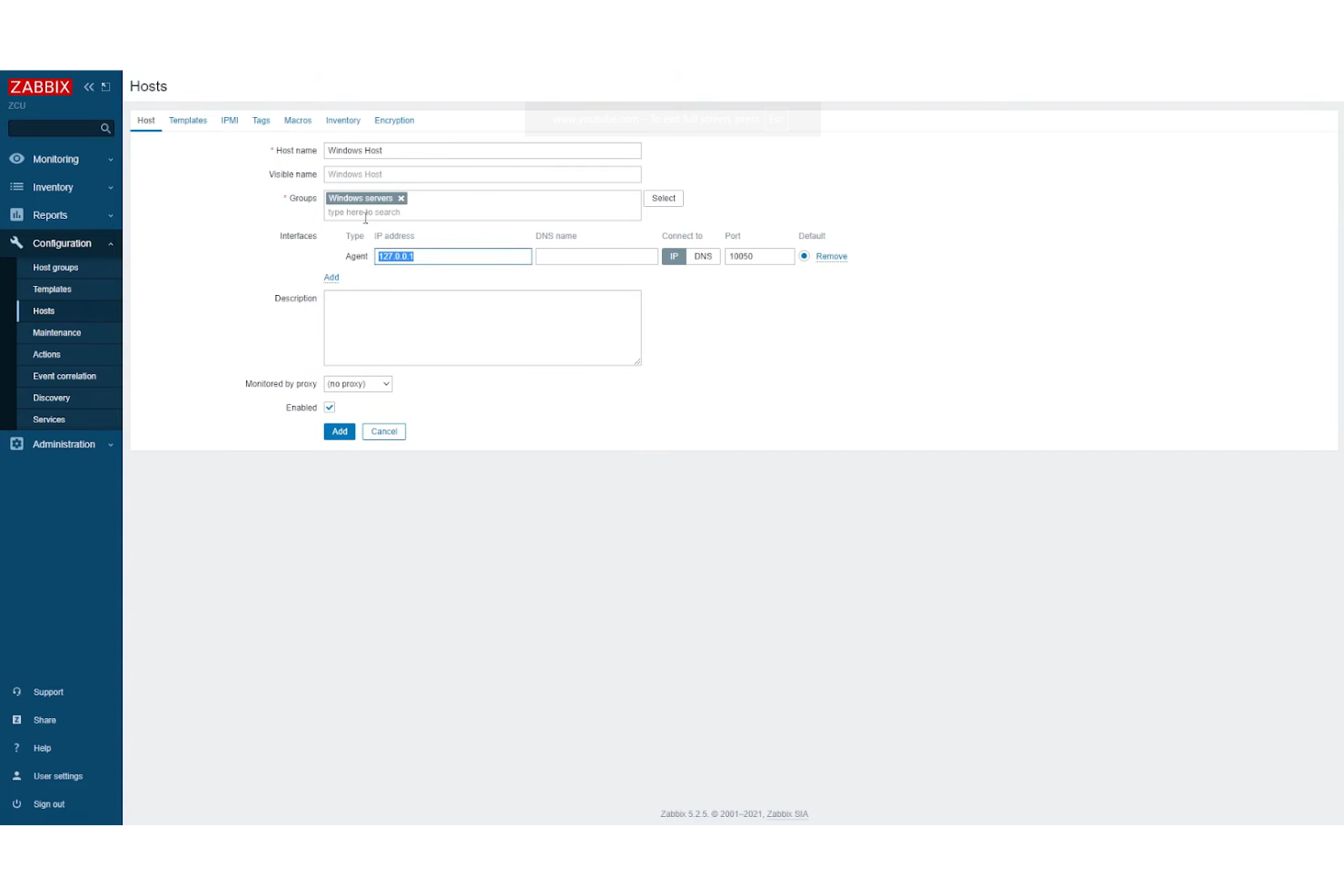Screen dimensions: 1344x896
Task: Open the Administration section in sidebar
Action: tap(64, 444)
